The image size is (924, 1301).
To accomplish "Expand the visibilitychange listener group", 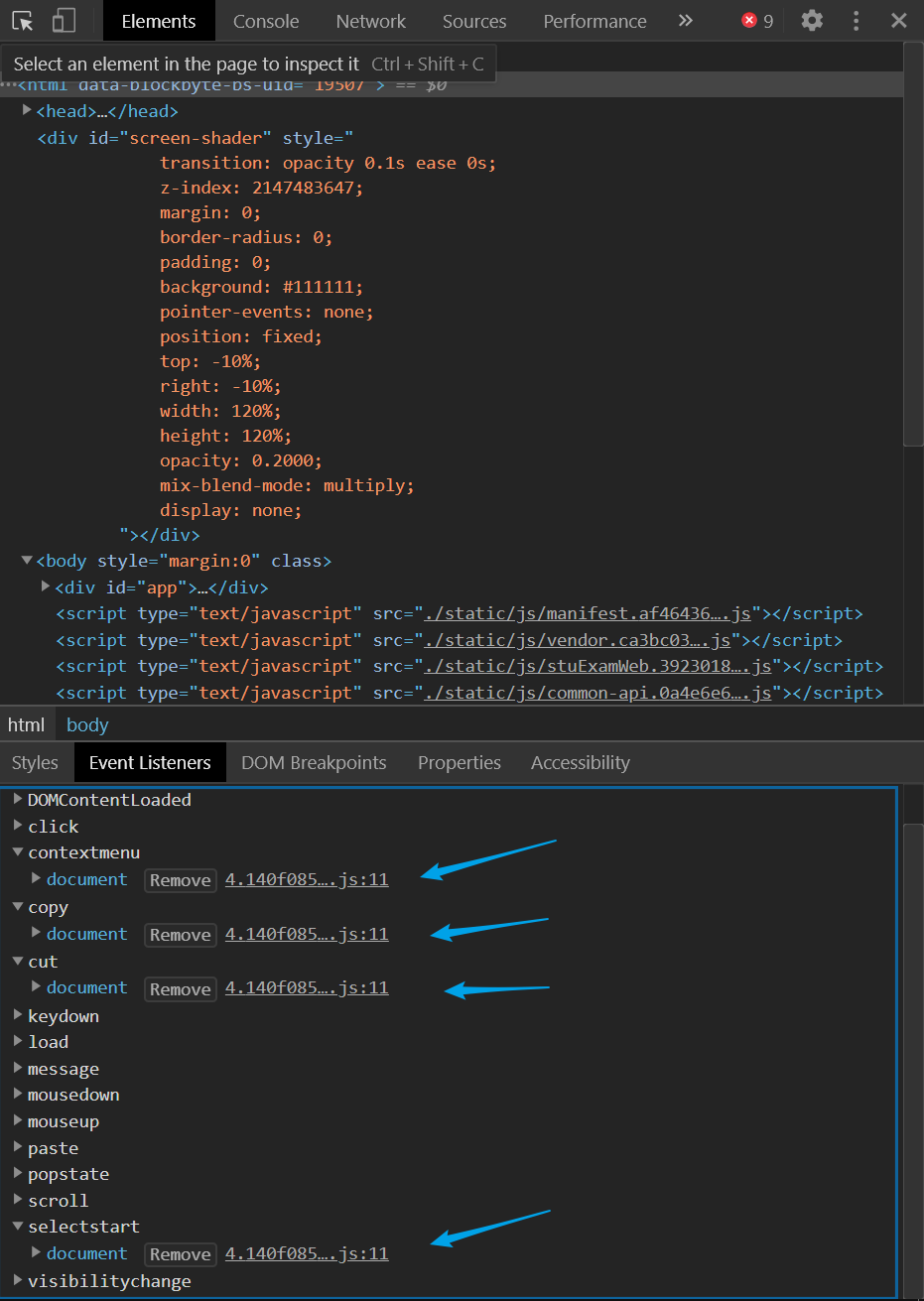I will 18,1280.
